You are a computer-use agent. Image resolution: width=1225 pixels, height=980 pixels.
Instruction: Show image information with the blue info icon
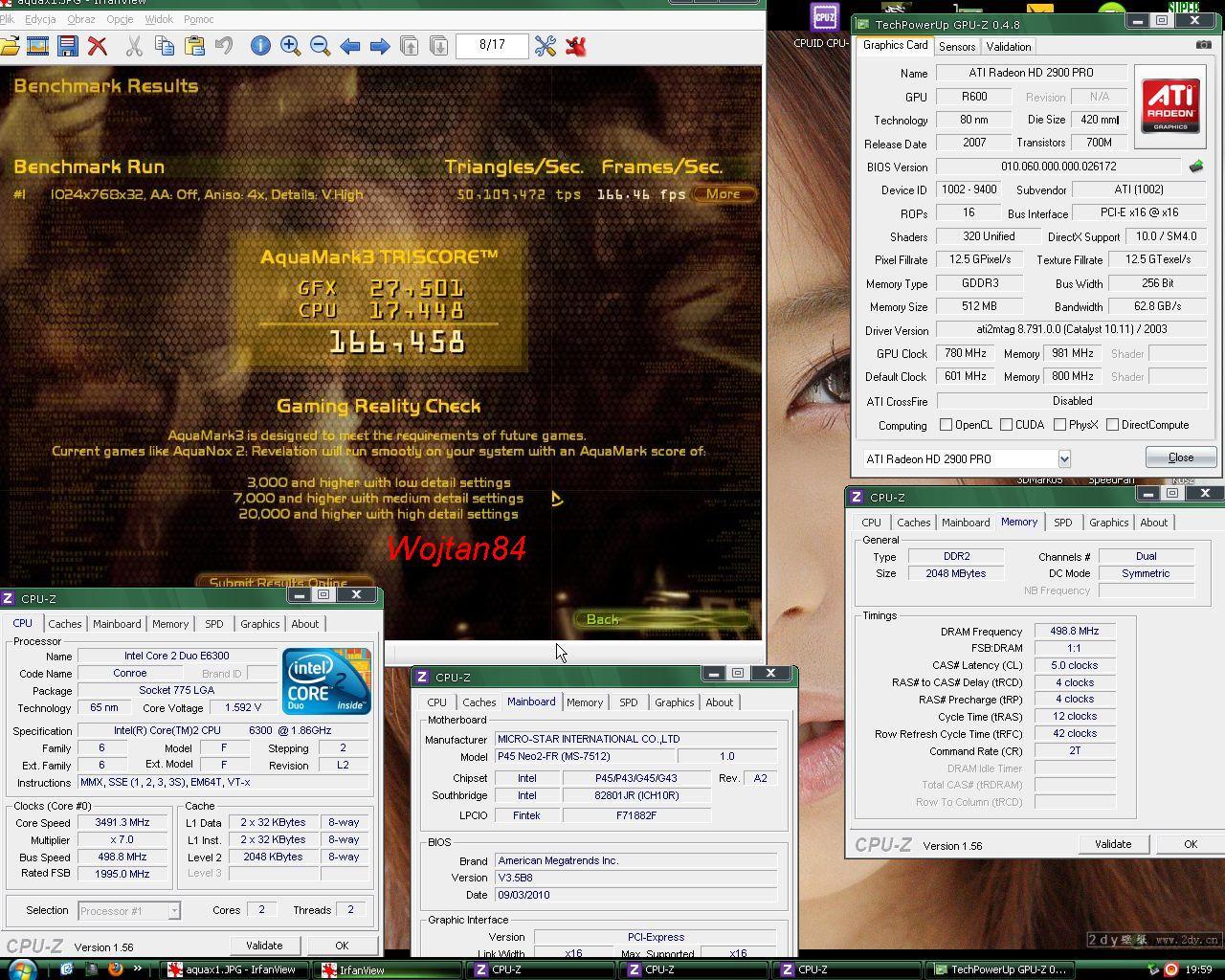[x=260, y=45]
